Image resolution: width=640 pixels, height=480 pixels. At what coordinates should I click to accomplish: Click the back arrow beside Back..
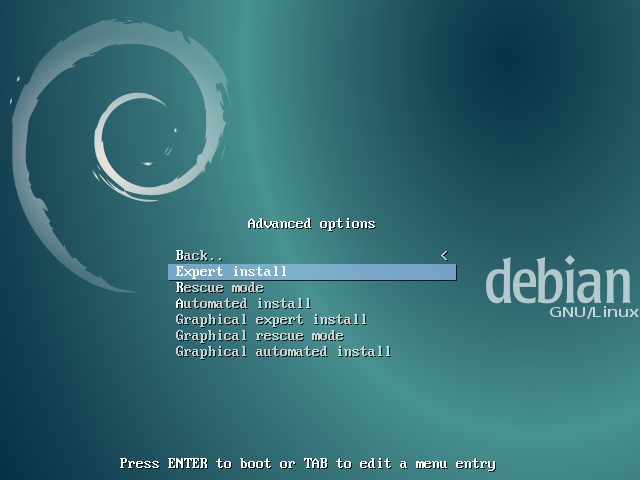[x=444, y=256]
